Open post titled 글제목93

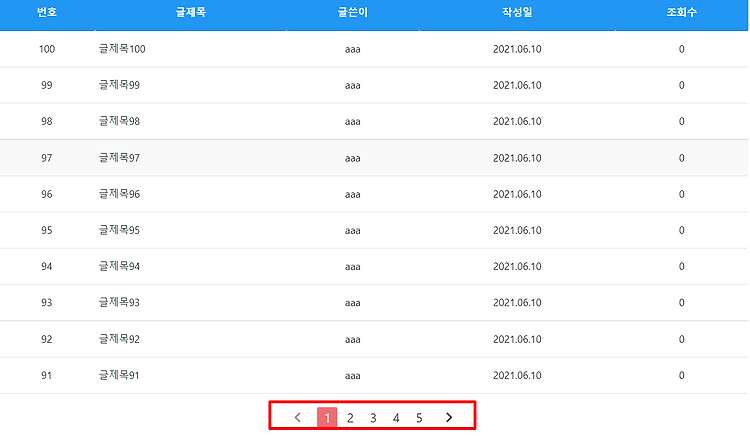tap(119, 303)
